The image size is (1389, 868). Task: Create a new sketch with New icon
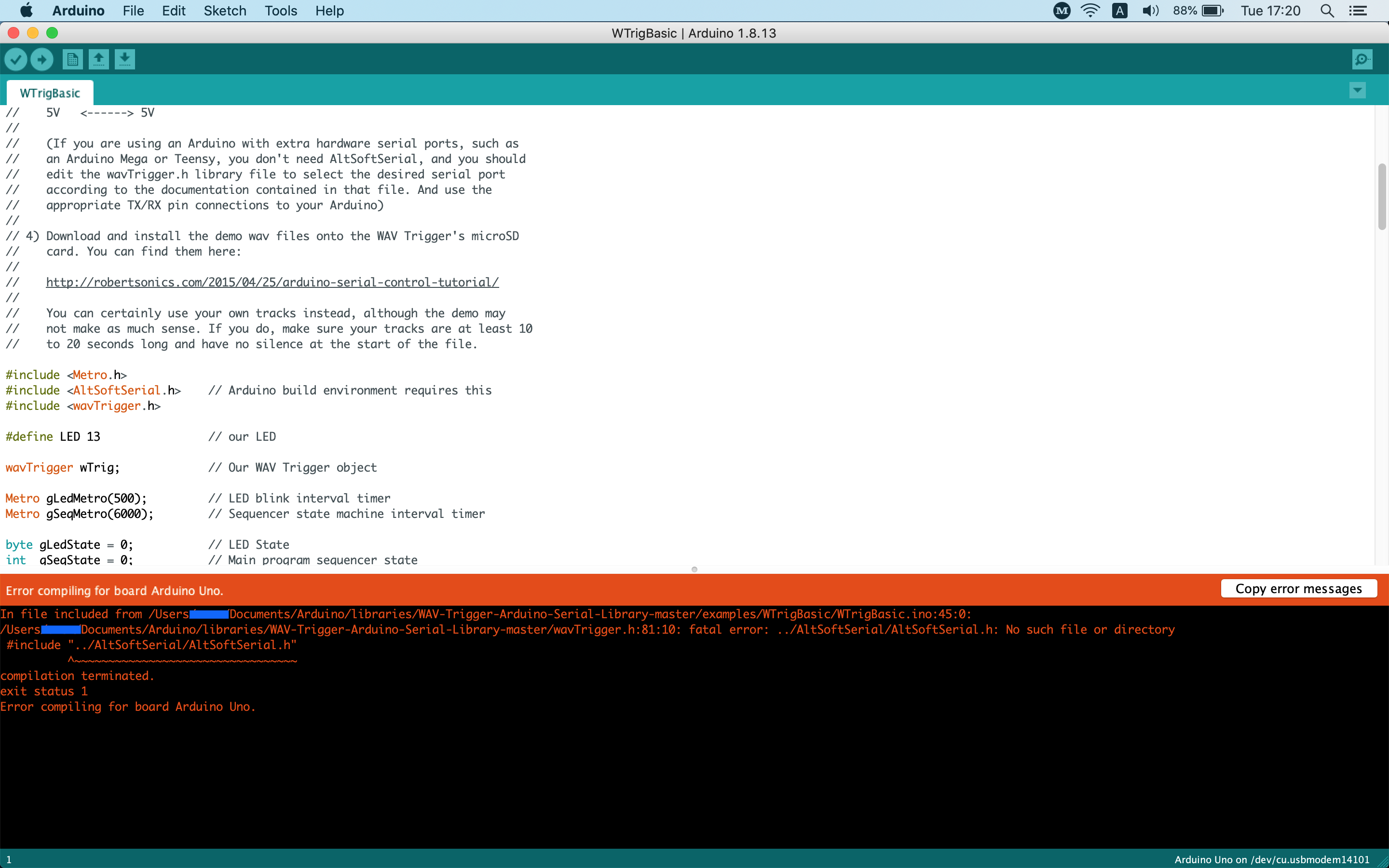click(x=72, y=59)
